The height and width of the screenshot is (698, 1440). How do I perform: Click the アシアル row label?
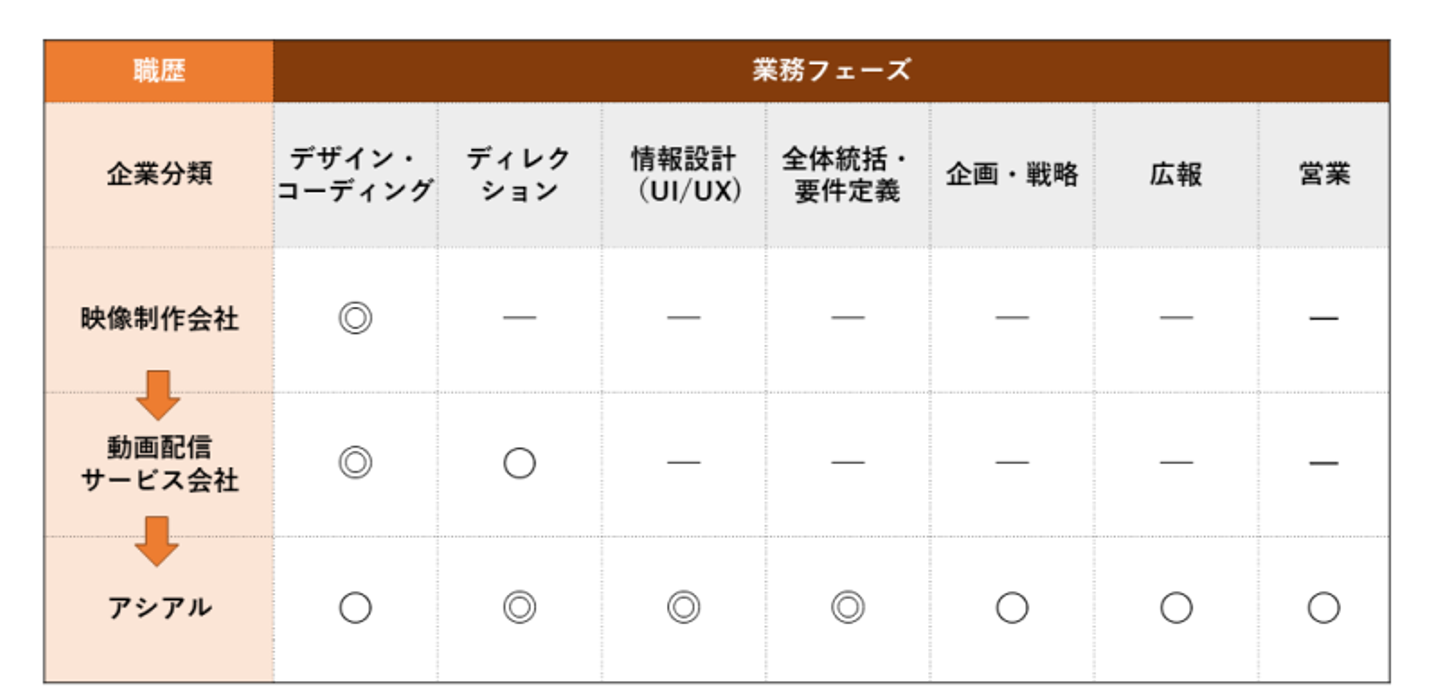click(159, 607)
